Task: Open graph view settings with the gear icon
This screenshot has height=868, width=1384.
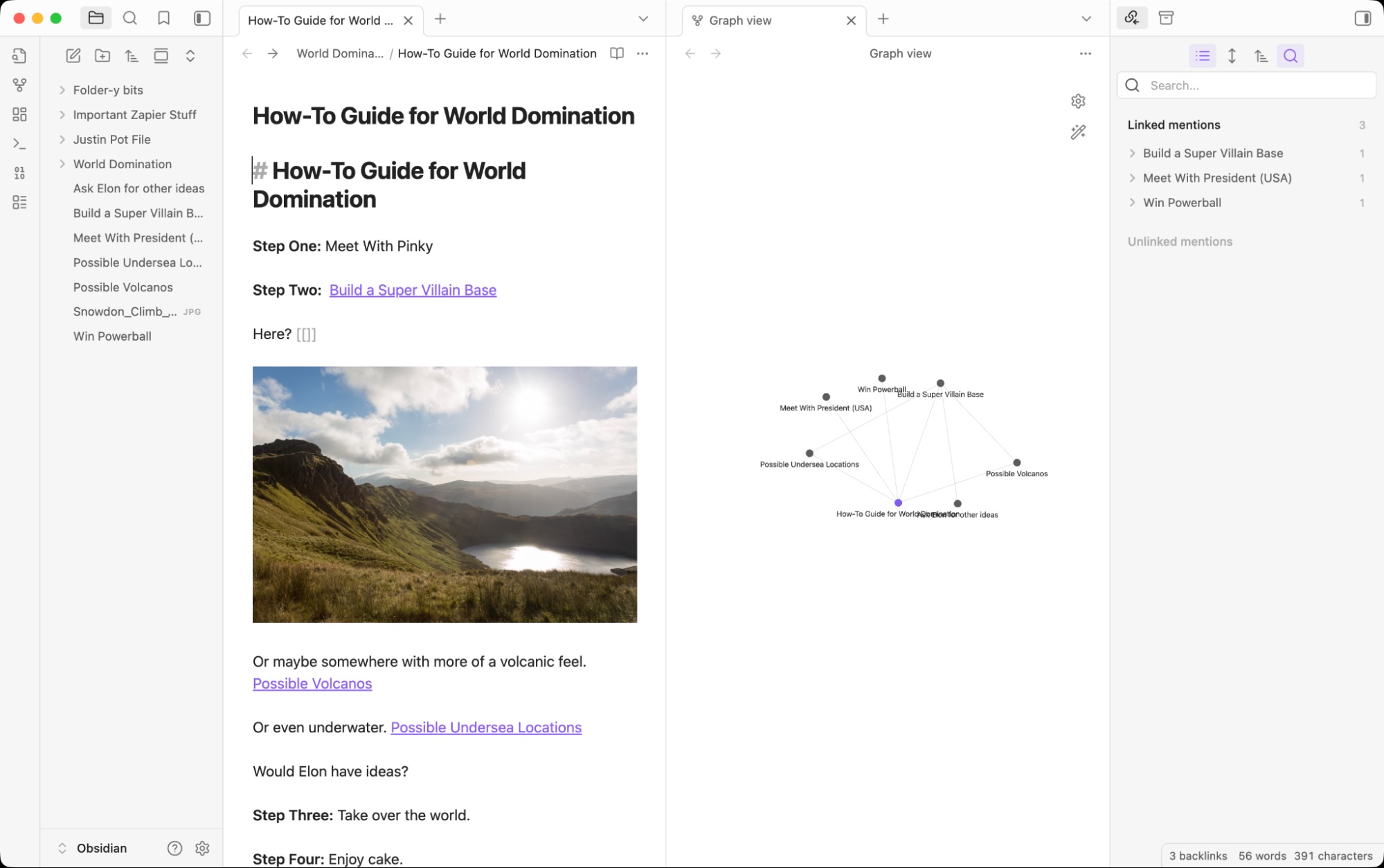Action: click(x=1078, y=101)
